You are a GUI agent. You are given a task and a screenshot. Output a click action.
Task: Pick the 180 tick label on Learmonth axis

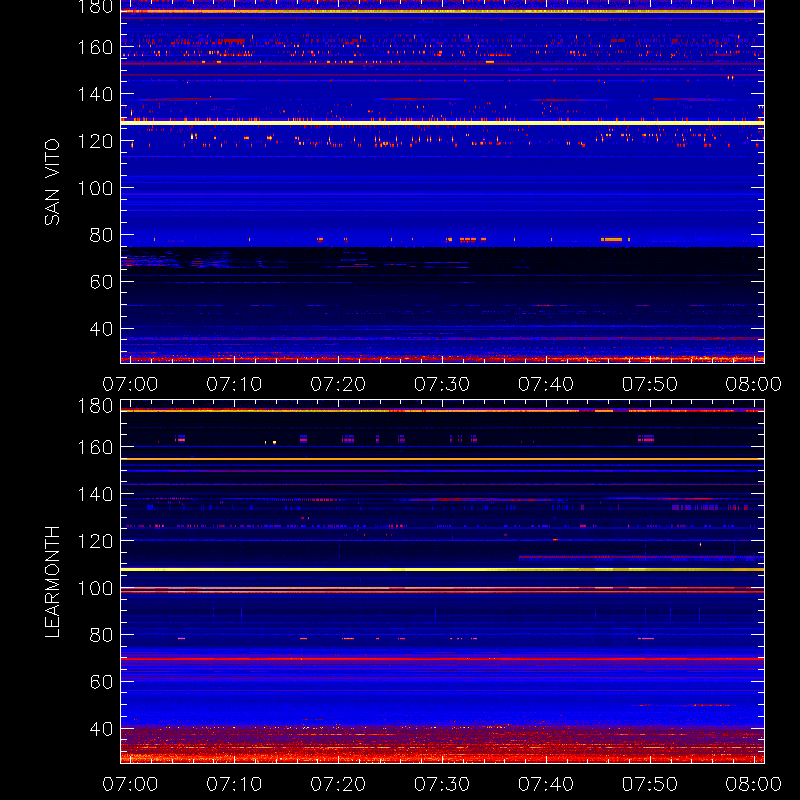[x=95, y=406]
